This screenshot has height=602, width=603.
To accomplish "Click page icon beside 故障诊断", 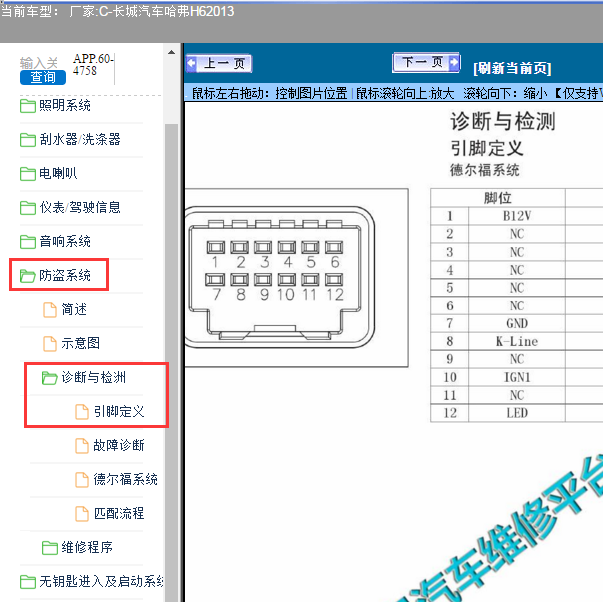I will 82,446.
